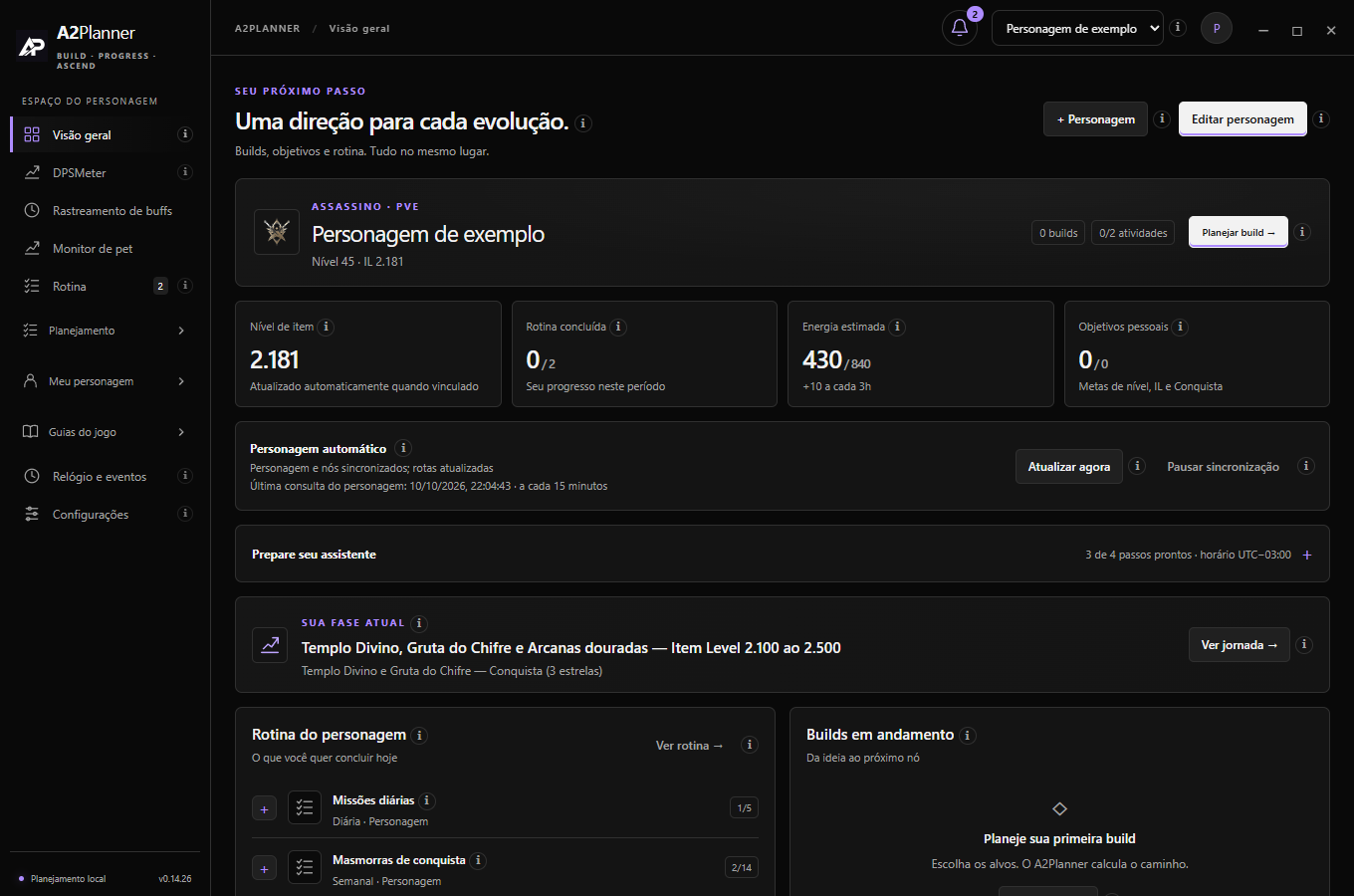Click the info icon next to Atualizar agora
1354x896 pixels.
(x=1137, y=466)
